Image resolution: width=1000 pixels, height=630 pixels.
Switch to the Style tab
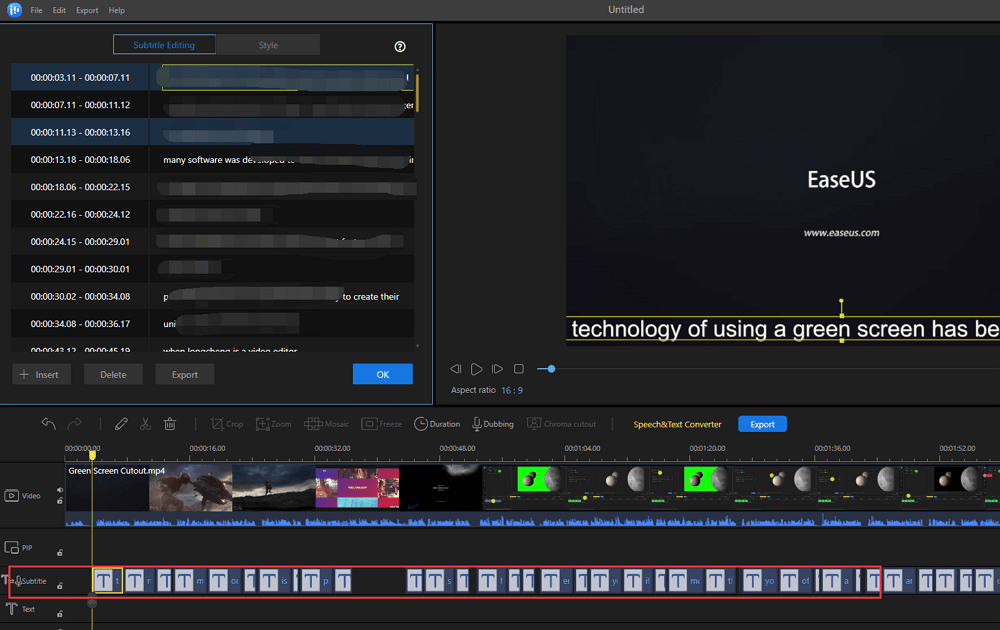point(268,45)
